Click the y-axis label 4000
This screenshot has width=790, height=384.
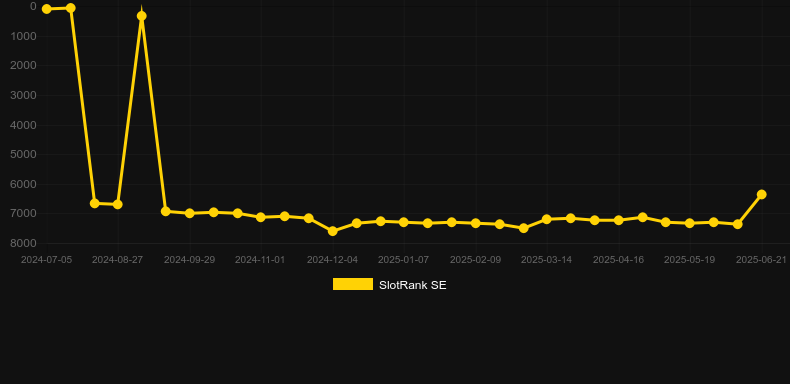(24, 124)
